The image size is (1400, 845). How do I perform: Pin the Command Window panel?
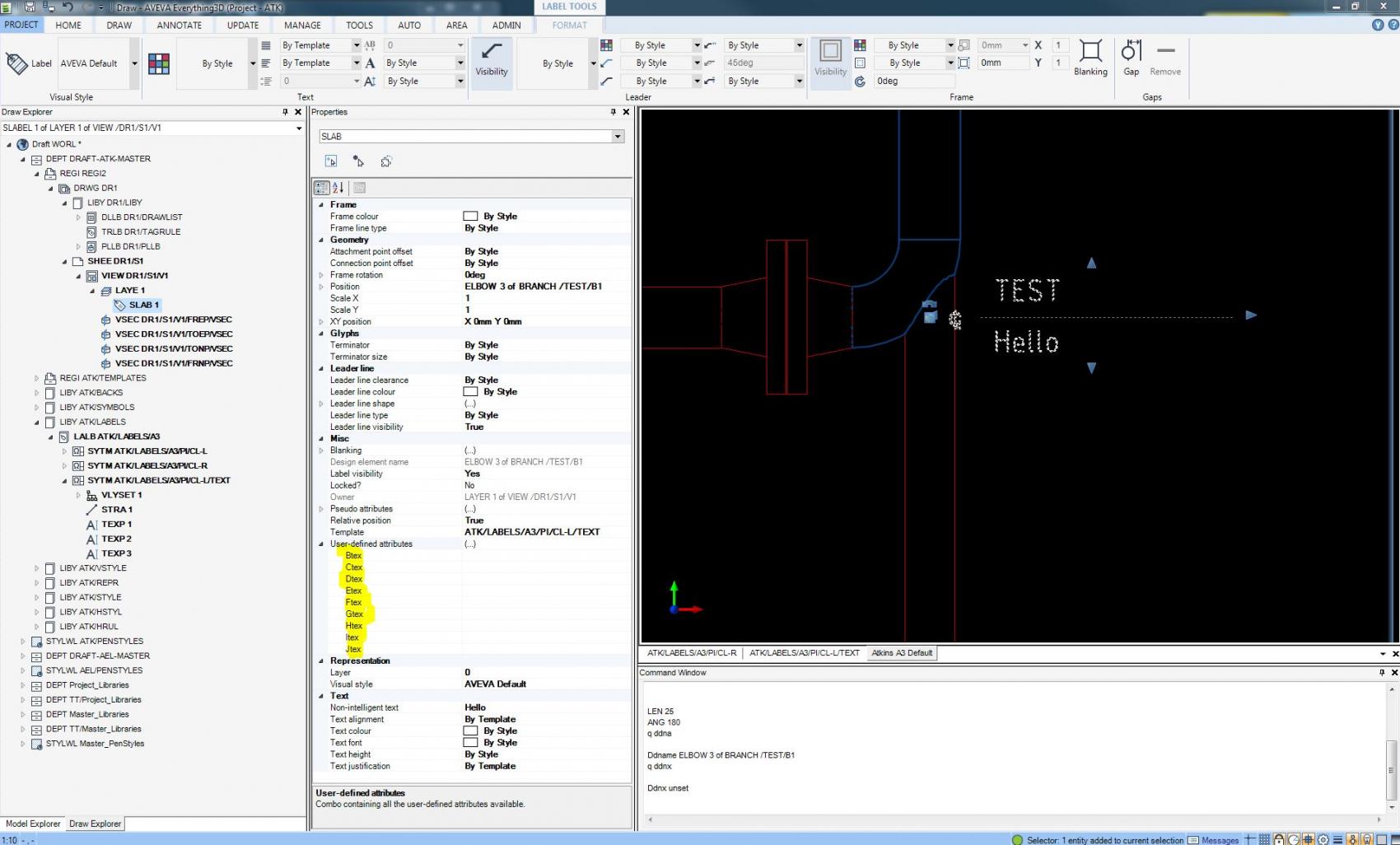pos(1382,673)
